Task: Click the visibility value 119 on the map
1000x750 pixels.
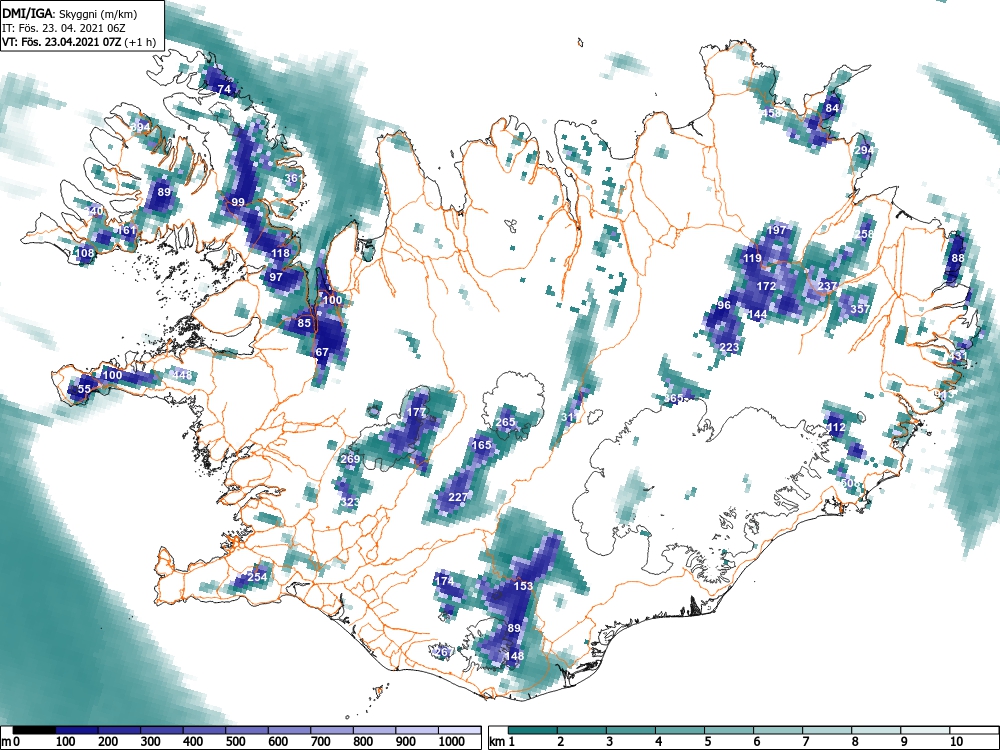Action: [x=752, y=258]
